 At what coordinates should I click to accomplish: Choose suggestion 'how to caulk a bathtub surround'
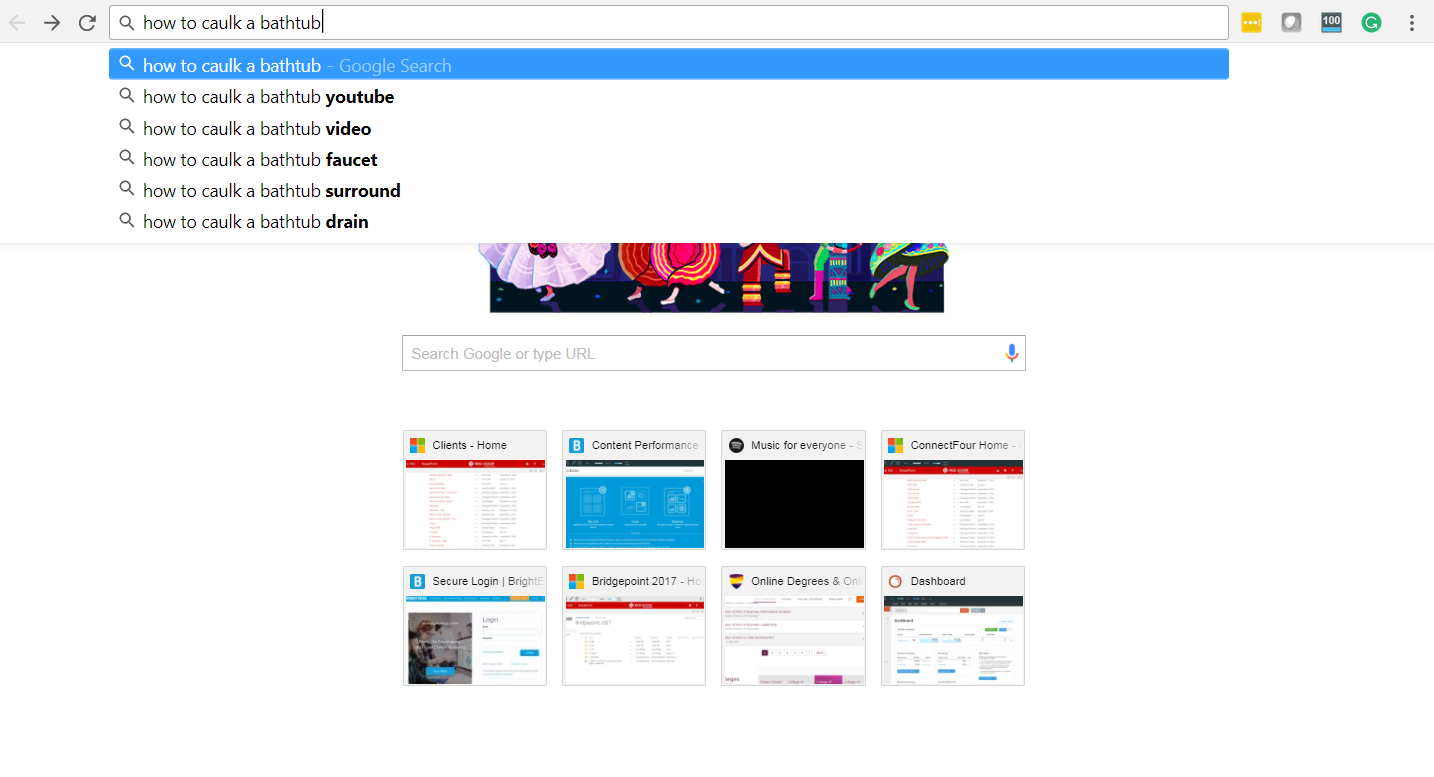click(668, 190)
